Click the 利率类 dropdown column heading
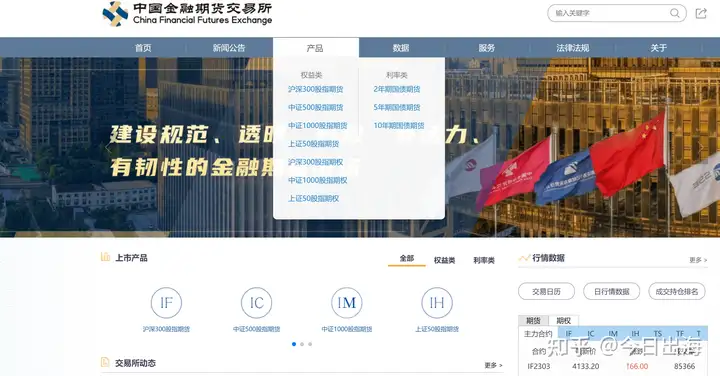This screenshot has height=376, width=720. point(397,75)
